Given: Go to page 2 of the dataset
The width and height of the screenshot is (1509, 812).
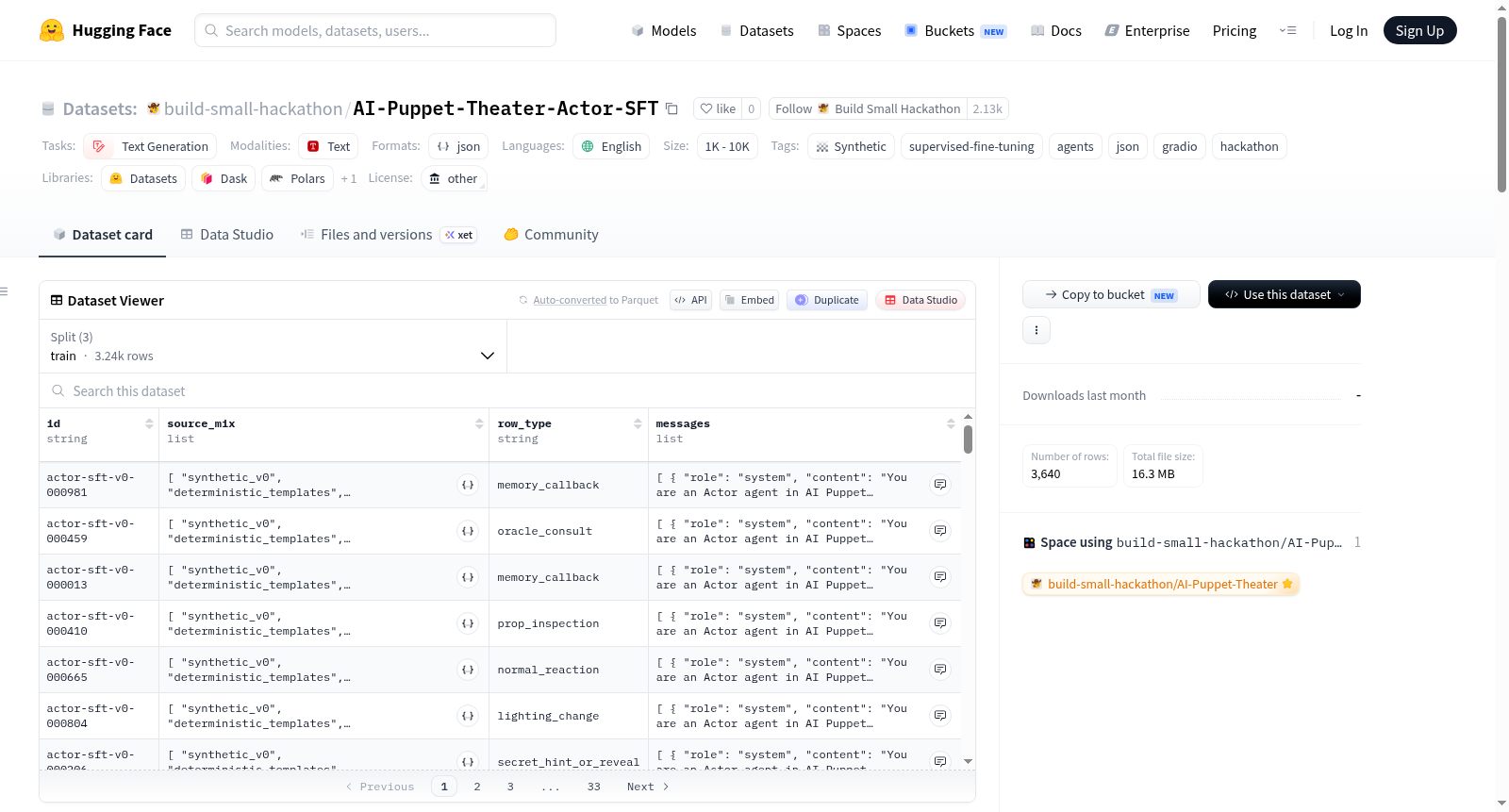Looking at the screenshot, I should tap(477, 787).
